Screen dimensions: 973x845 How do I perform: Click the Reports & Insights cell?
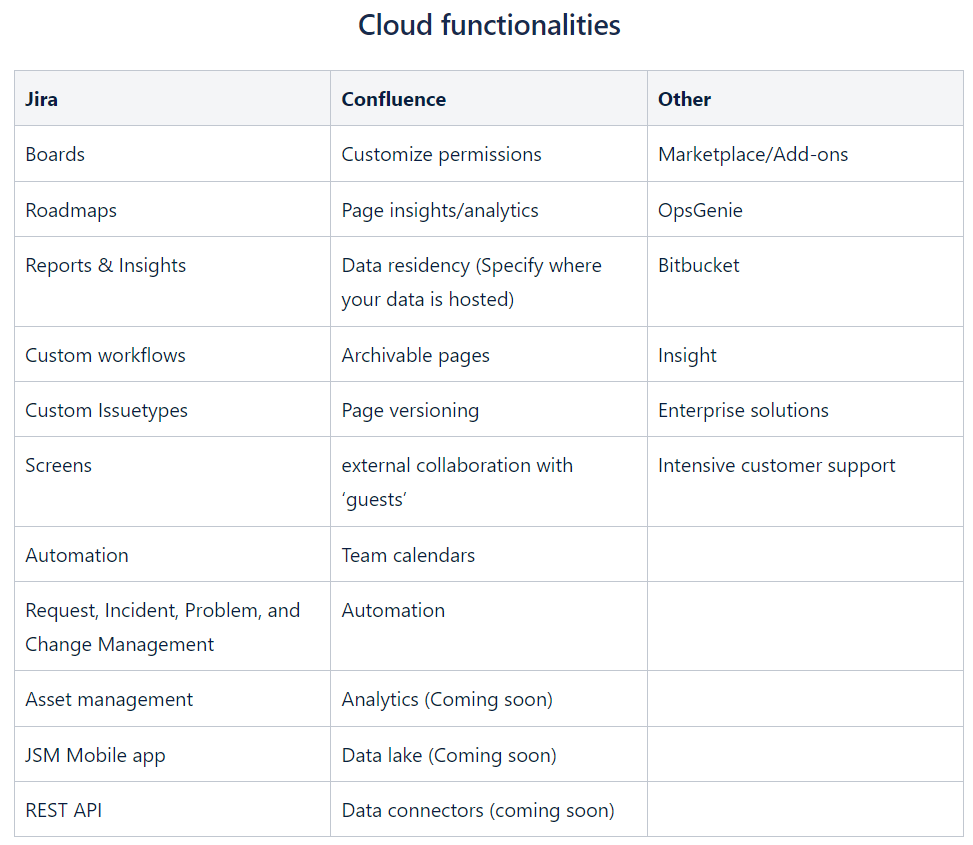[x=173, y=282]
